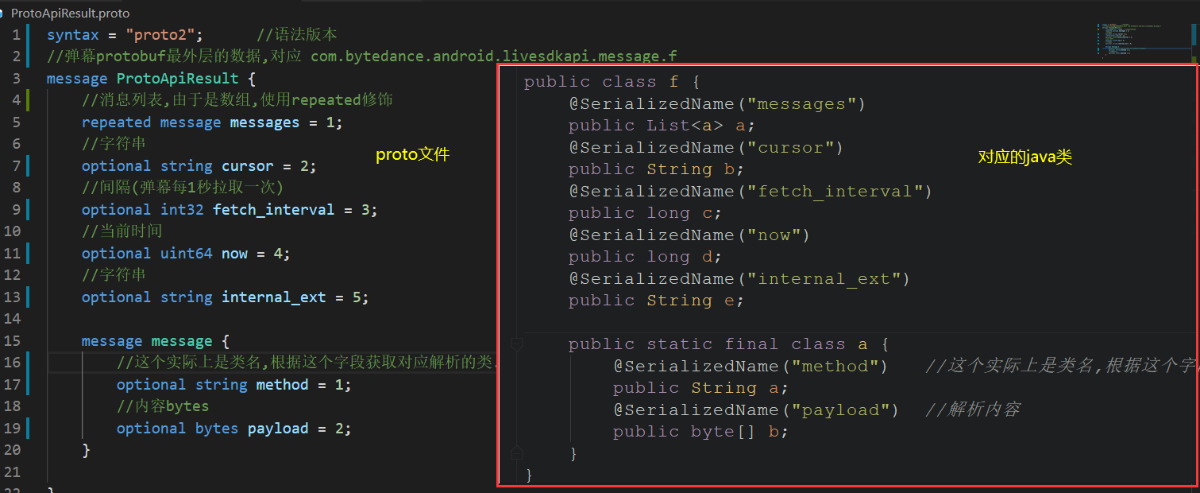Click the gutter at line number 9
This screenshot has height=493, width=1200.
tap(17, 210)
